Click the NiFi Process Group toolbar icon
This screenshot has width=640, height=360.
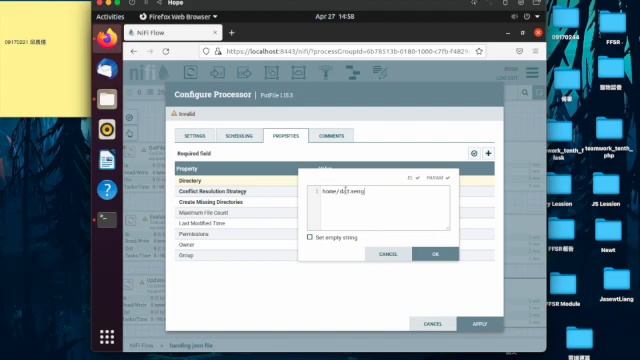271,72
